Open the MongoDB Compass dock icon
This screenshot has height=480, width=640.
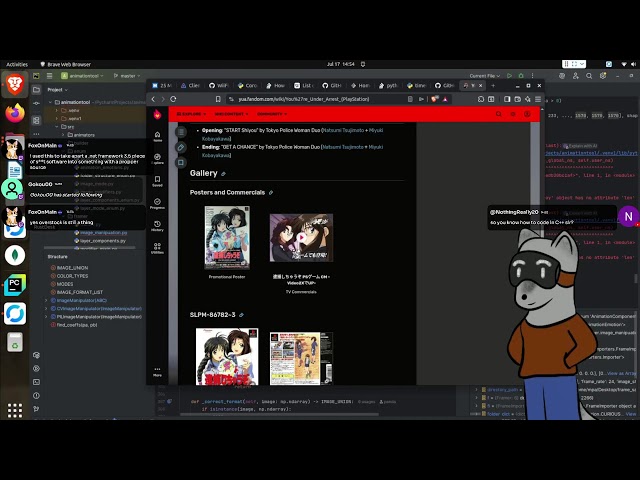coord(15,255)
